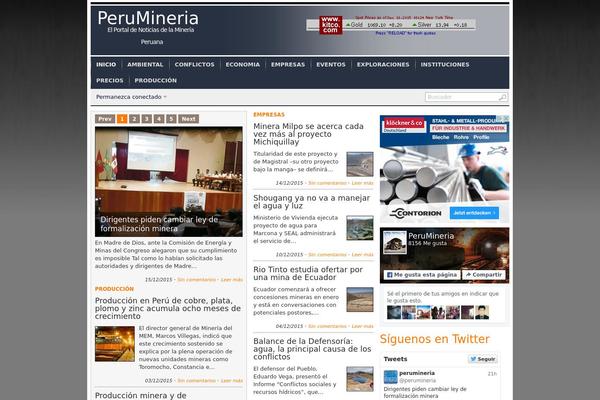Click the perumineria Twitter handle
Image resolution: width=600 pixels, height=400 pixels.
coord(417,380)
